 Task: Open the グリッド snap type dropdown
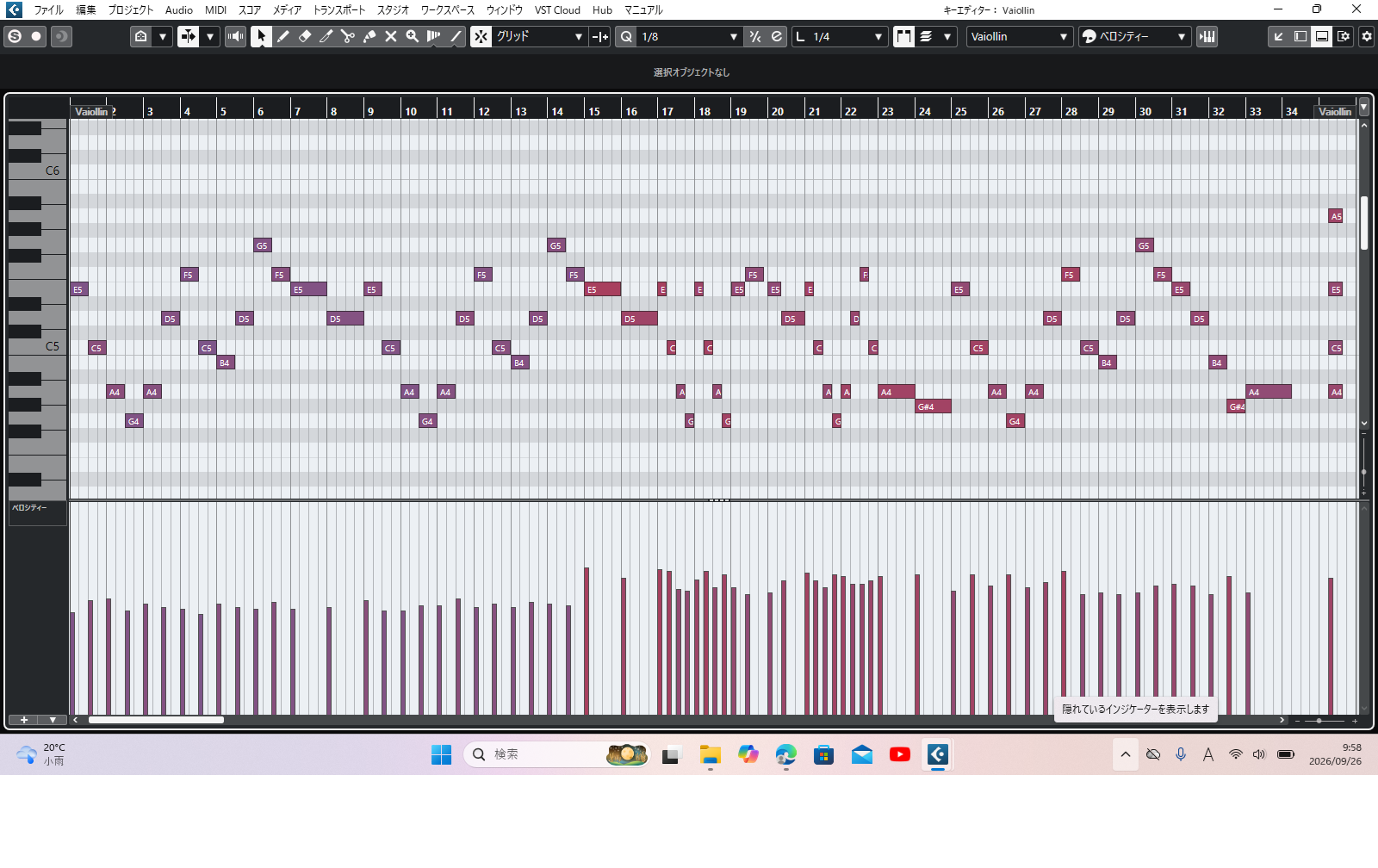coord(540,36)
